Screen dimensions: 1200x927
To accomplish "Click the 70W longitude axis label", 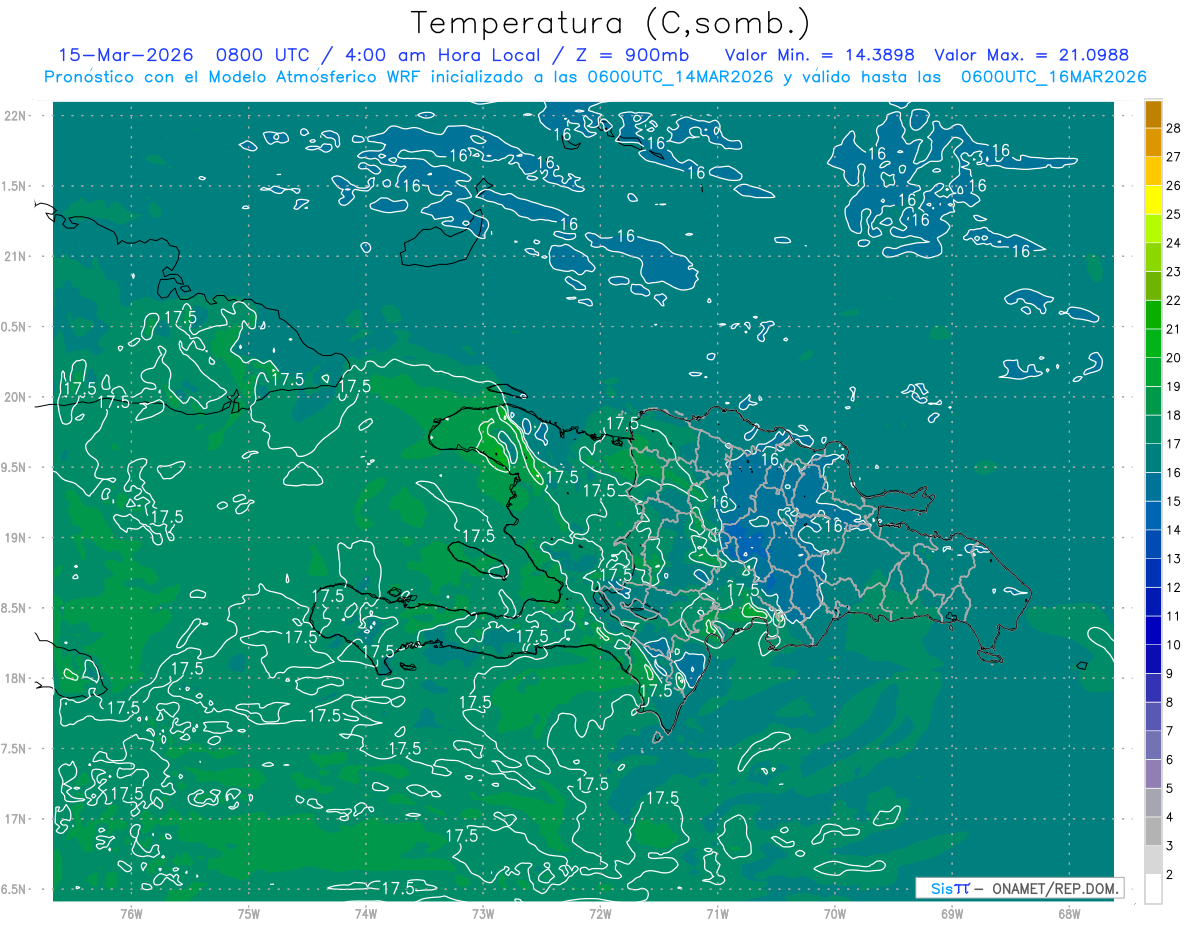I will 835,914.
